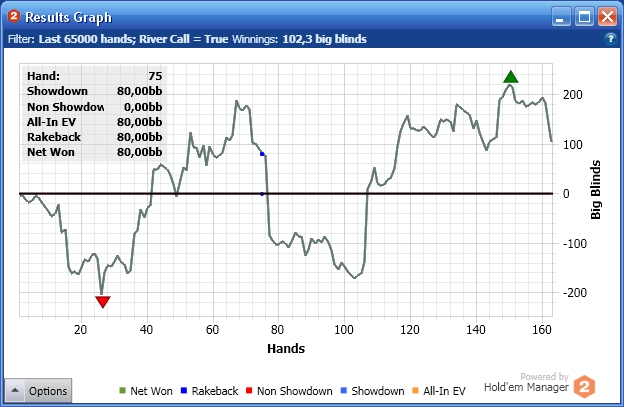Minimize the Results Graph window

coord(561,18)
